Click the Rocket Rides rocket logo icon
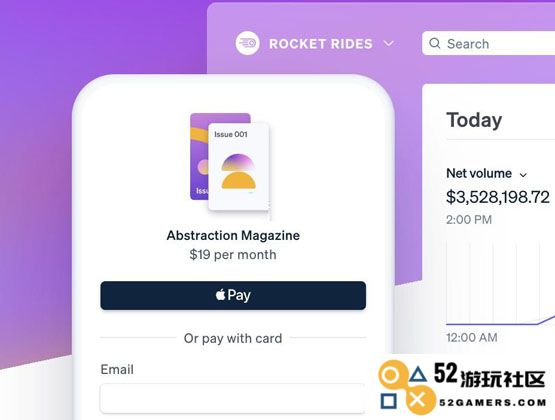The image size is (555, 420). click(x=247, y=43)
